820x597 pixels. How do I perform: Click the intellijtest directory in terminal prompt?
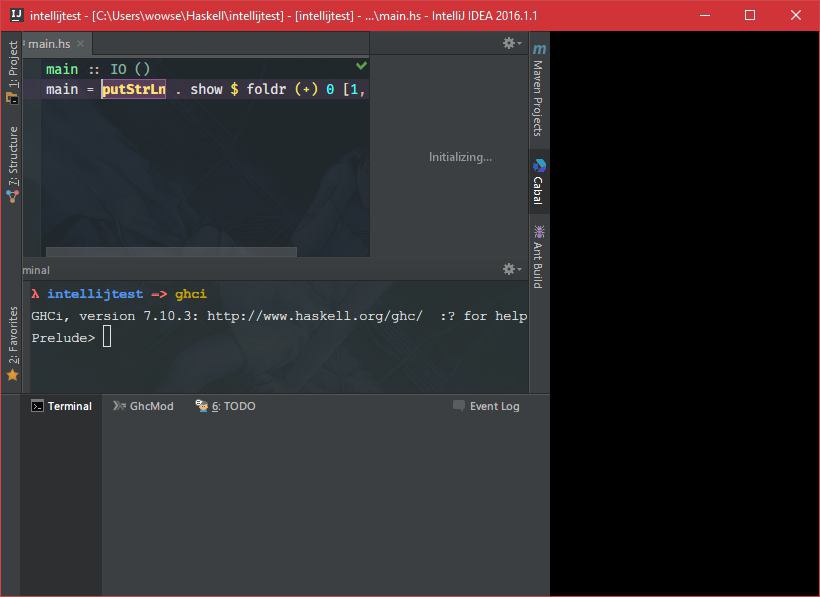[x=95, y=294]
